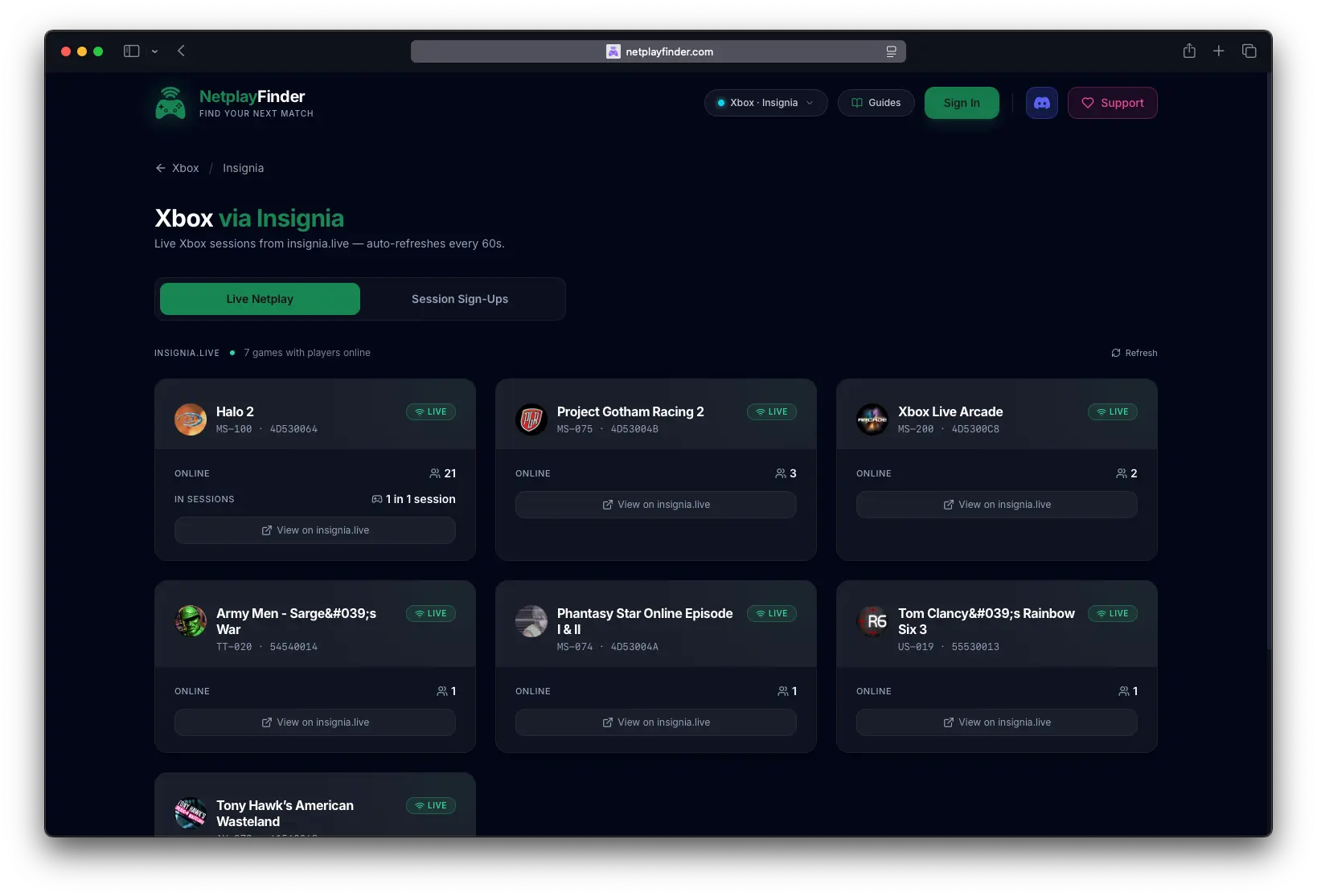View Rainbow Six 3 on insignia.live
Screen dimensions: 1317x896
(x=997, y=722)
